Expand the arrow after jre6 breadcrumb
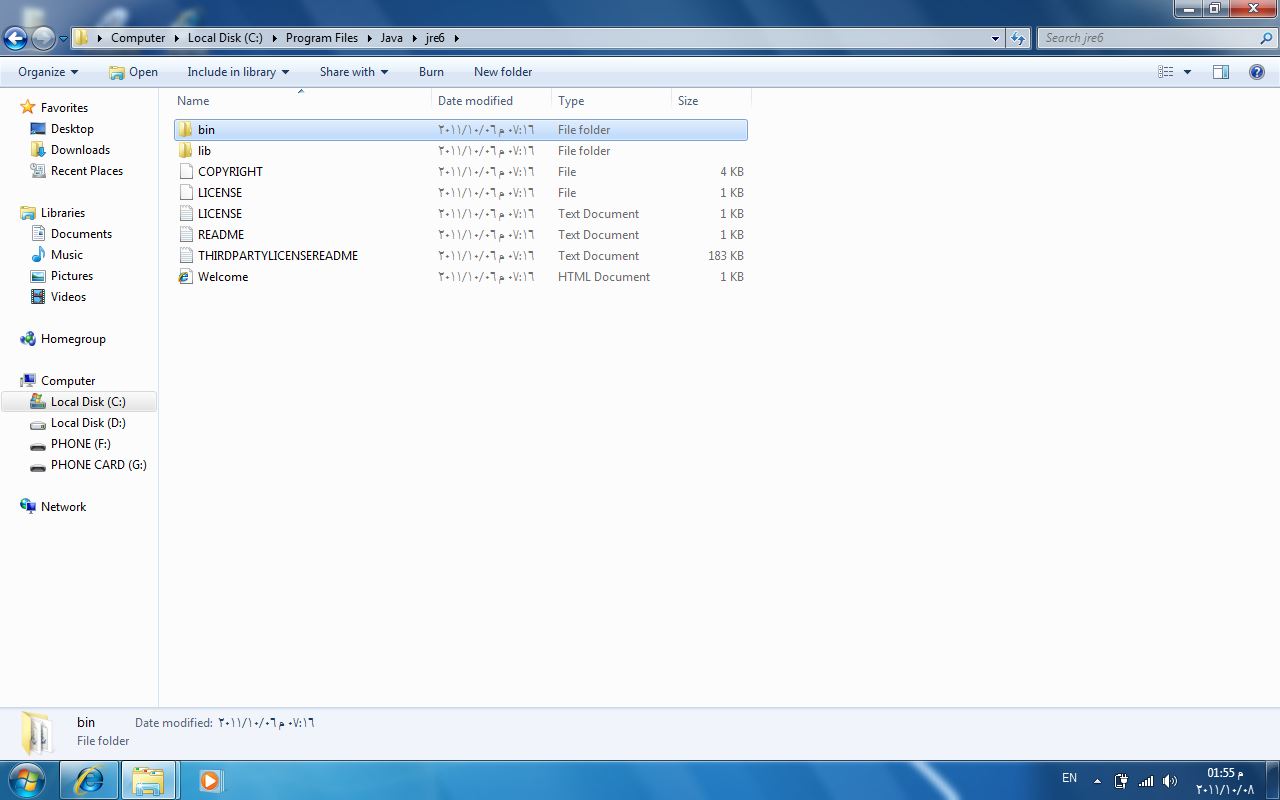 tap(457, 38)
